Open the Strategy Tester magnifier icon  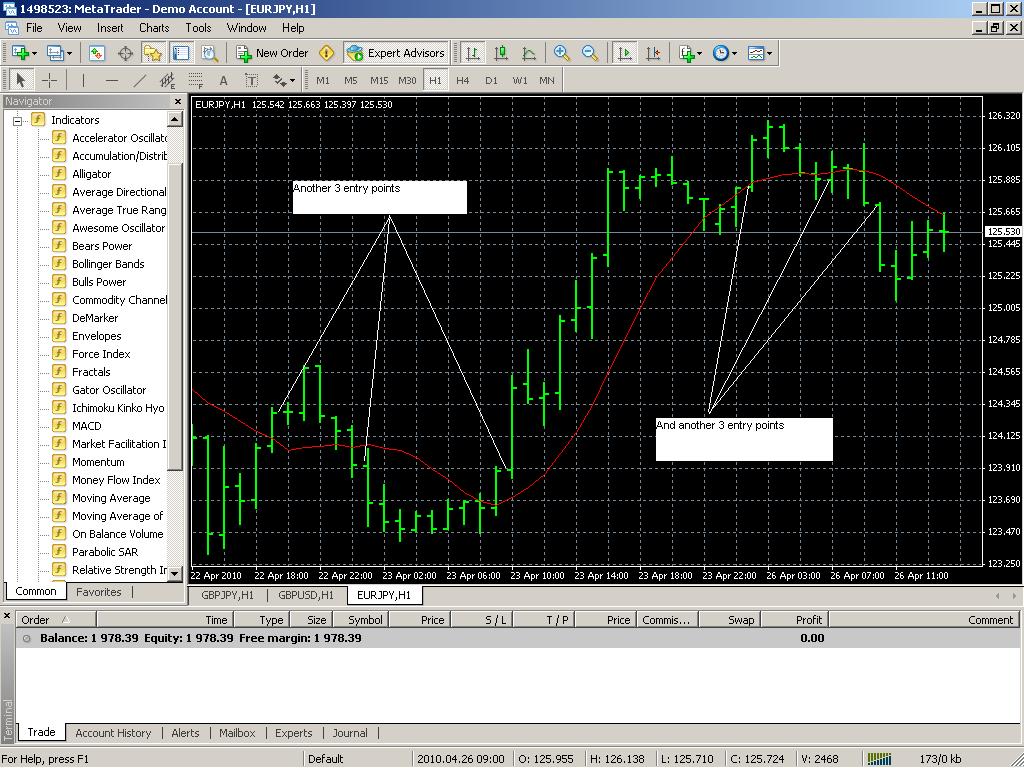pyautogui.click(x=209, y=53)
